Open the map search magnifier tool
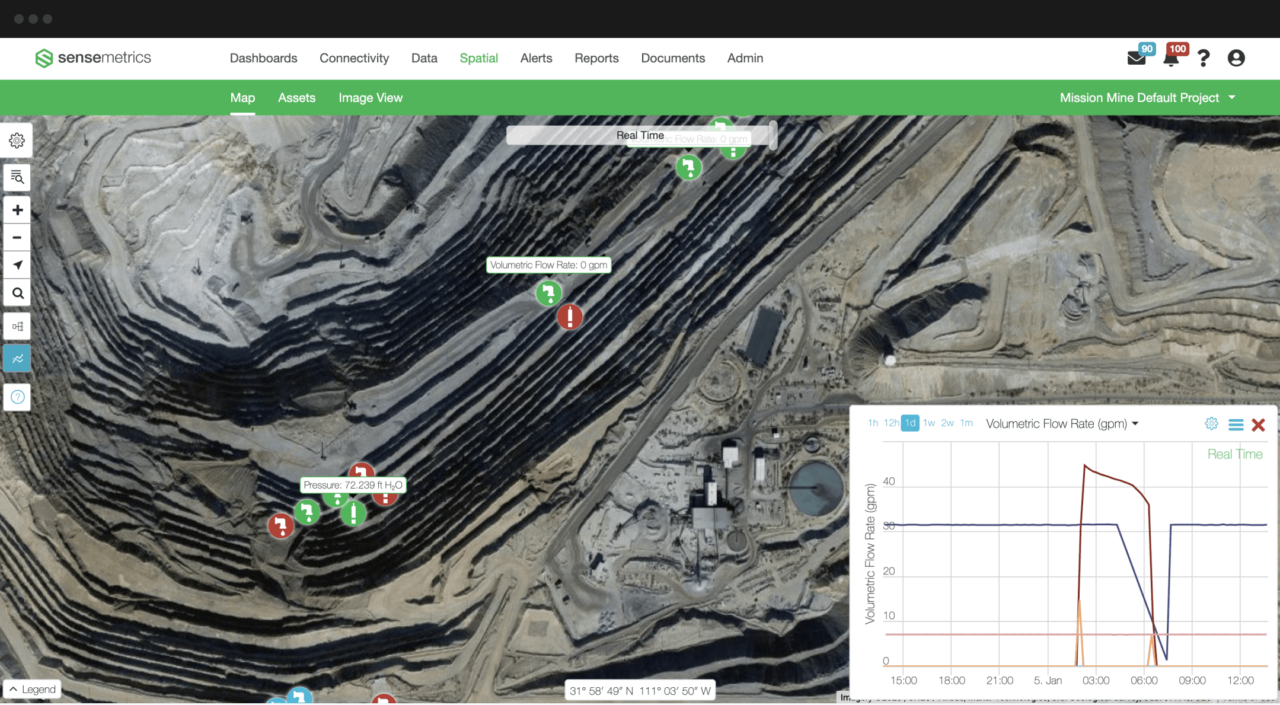Screen dimensions: 1280x705 [16, 292]
